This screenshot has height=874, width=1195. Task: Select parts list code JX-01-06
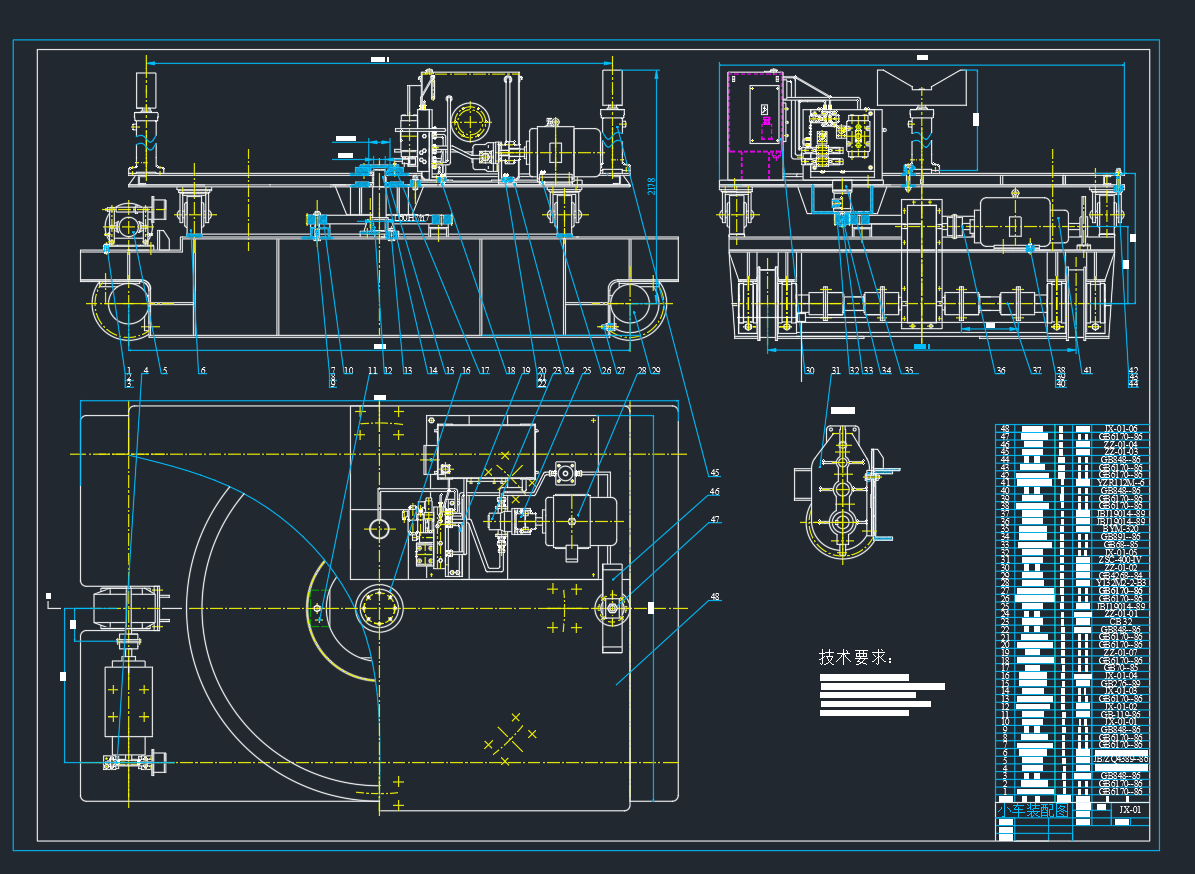1121,429
